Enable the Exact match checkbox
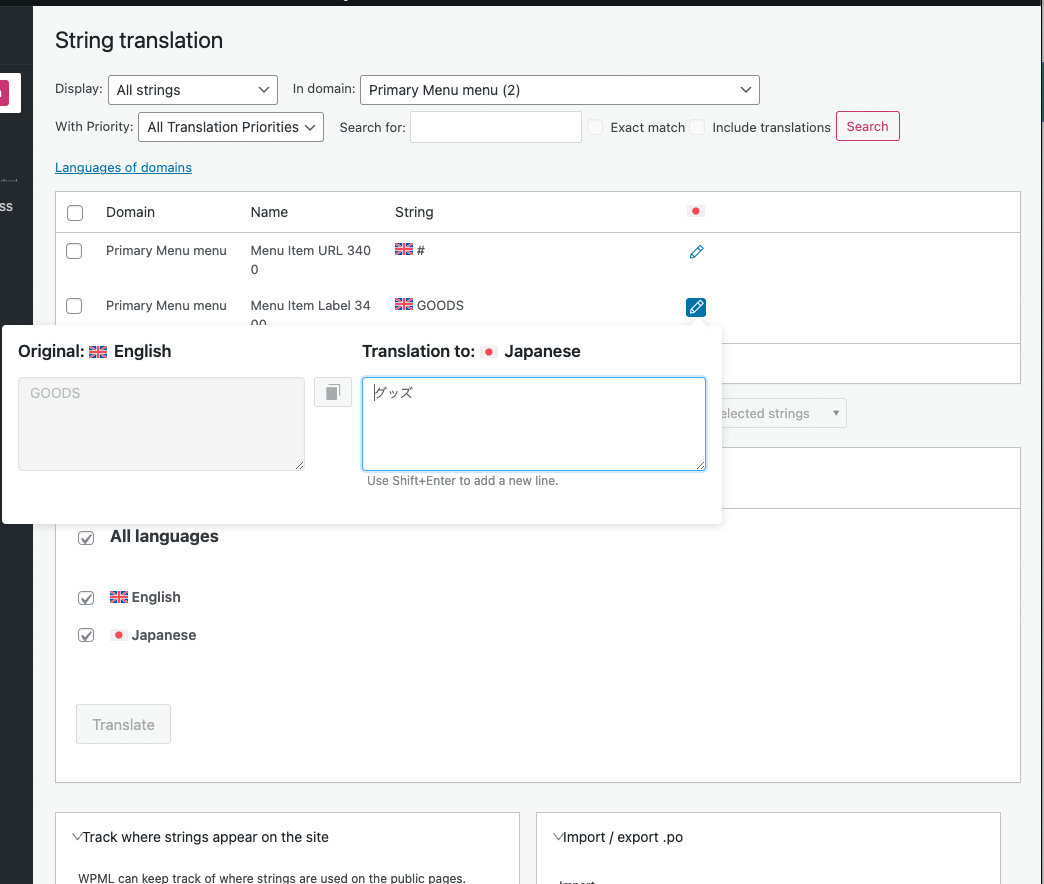This screenshot has width=1044, height=884. tap(595, 127)
